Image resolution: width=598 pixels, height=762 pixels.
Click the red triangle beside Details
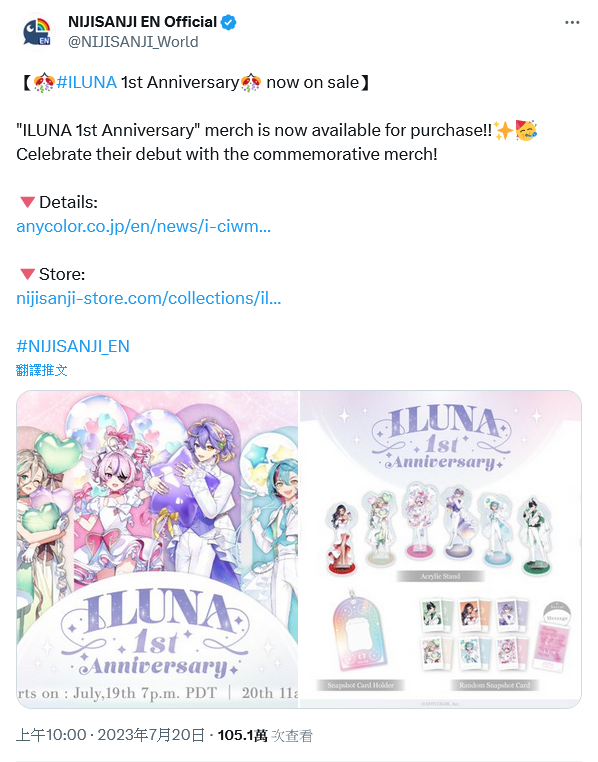(x=27, y=202)
